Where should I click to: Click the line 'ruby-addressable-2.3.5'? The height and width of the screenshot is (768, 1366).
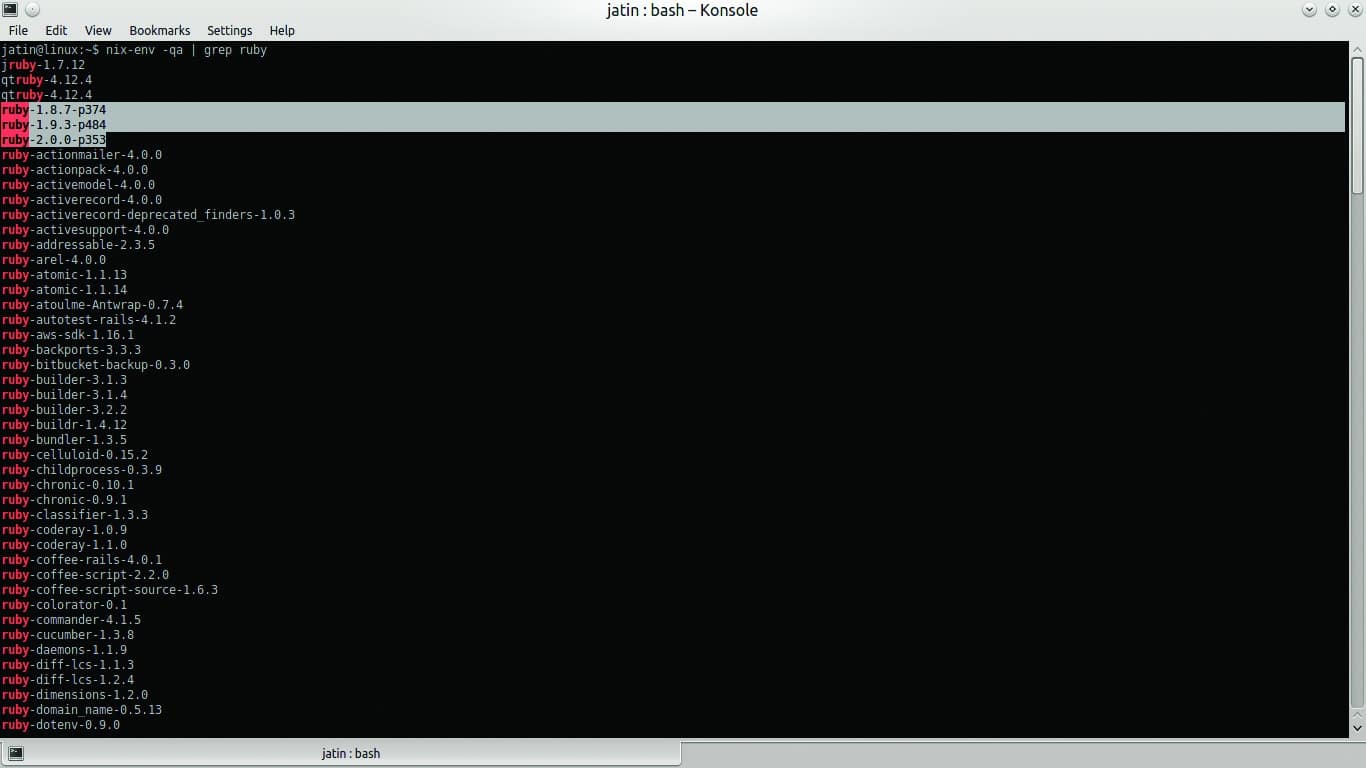coord(78,245)
